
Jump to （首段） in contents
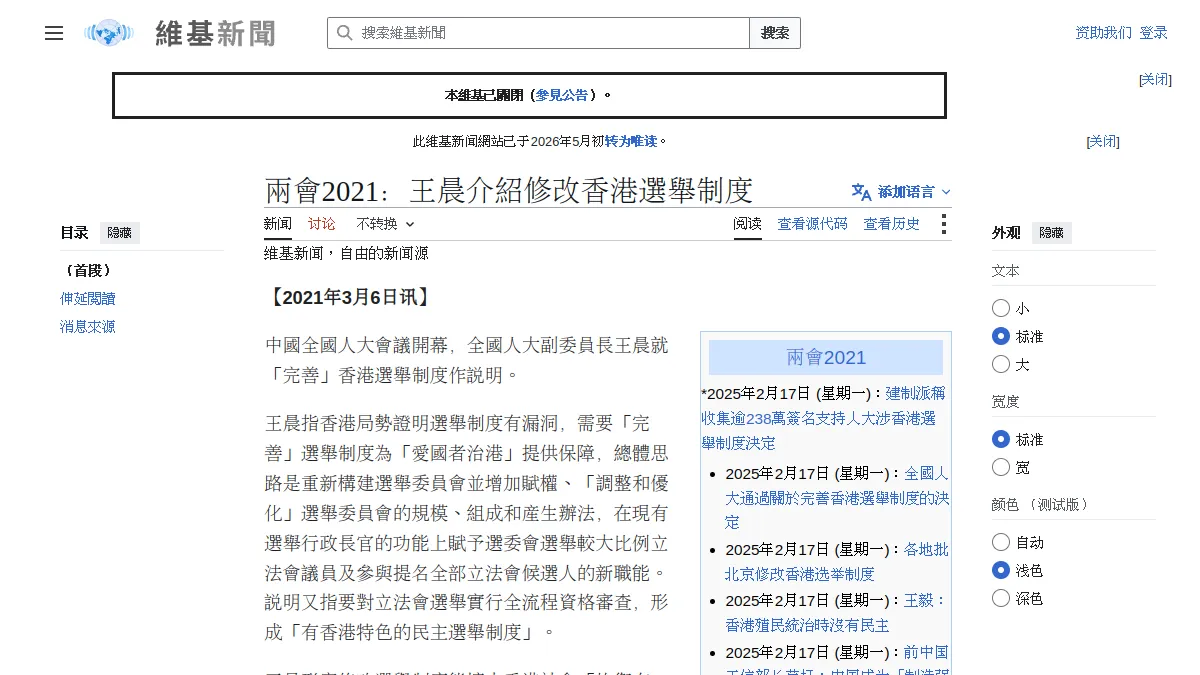coord(88,271)
